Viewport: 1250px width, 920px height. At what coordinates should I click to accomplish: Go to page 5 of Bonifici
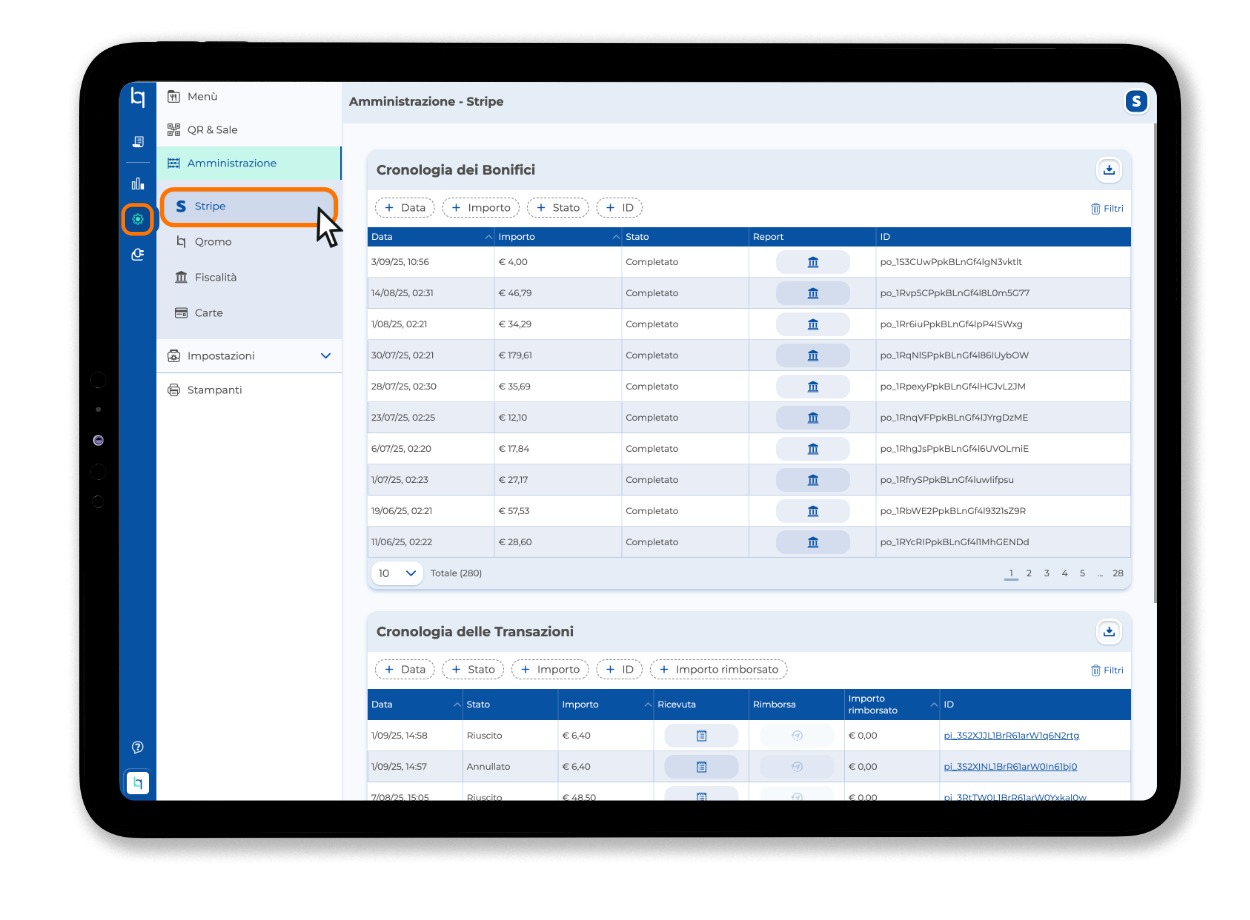(1082, 574)
